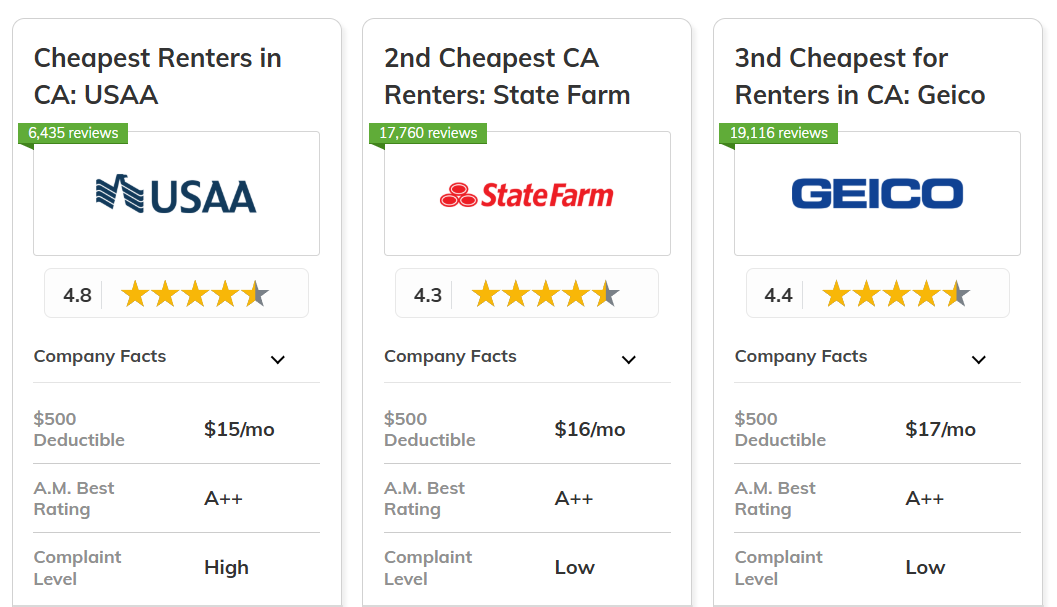The image size is (1057, 607).
Task: Select the GEICO logo
Action: pos(877,193)
